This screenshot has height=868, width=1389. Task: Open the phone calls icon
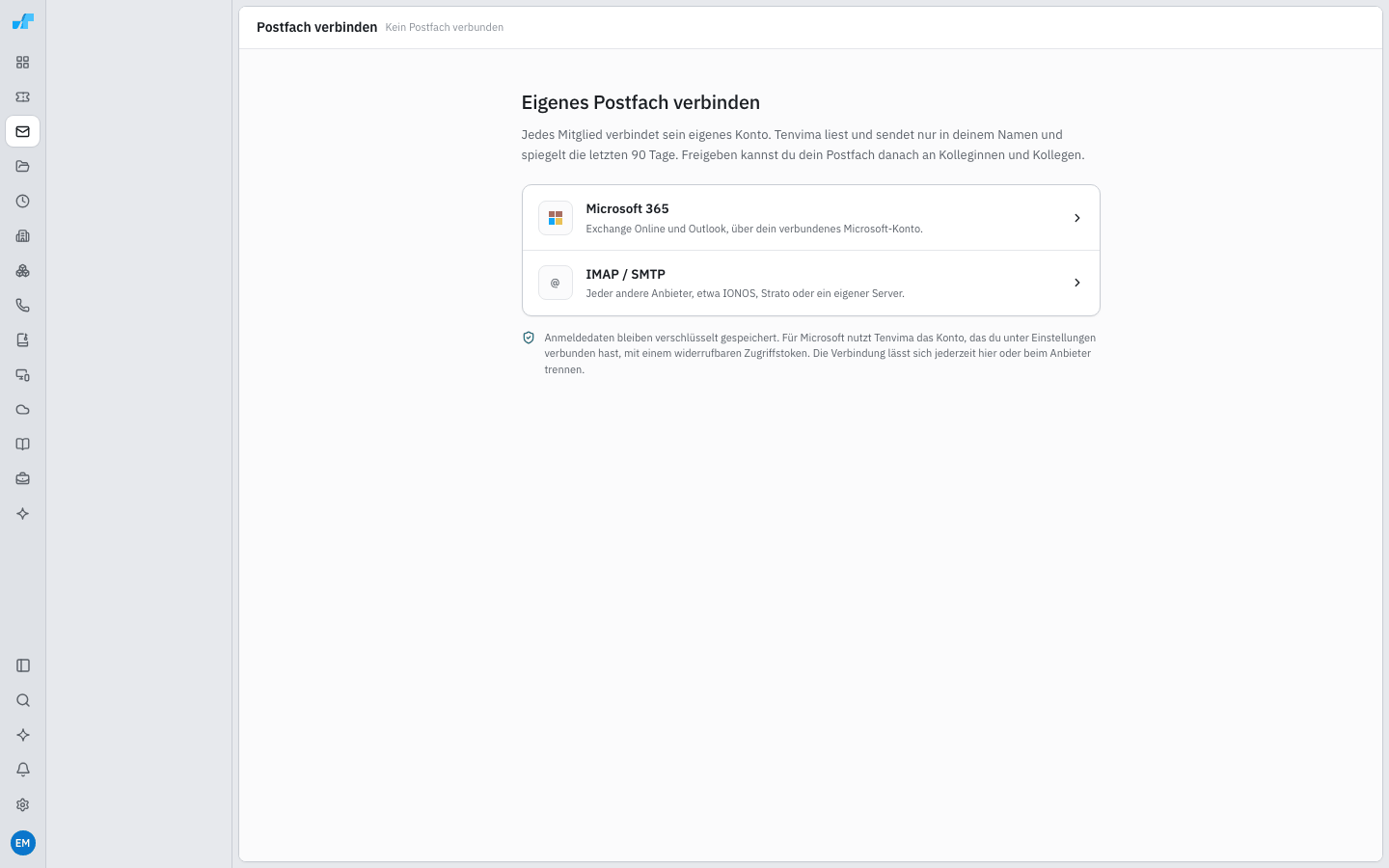[22, 306]
